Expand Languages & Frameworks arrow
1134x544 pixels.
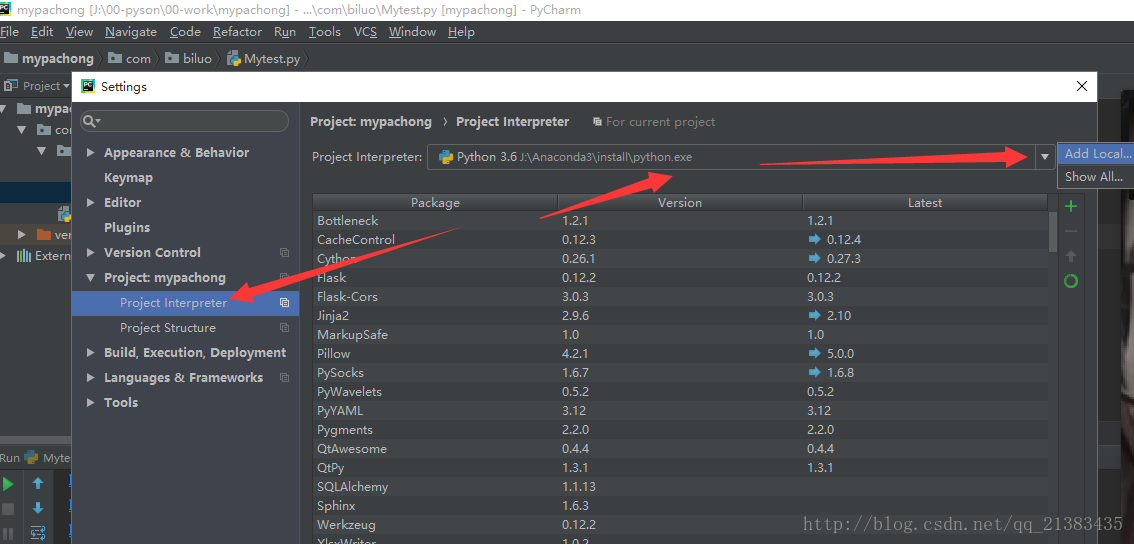tap(90, 378)
